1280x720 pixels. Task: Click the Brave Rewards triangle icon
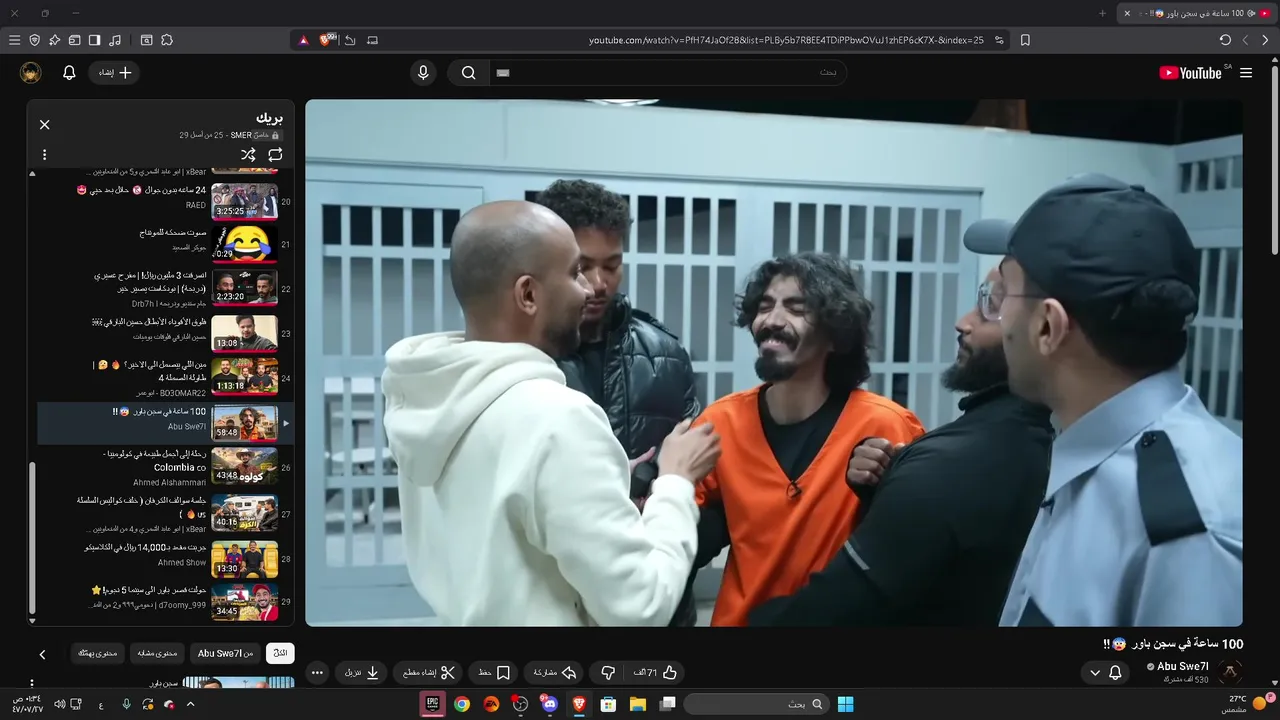(303, 40)
